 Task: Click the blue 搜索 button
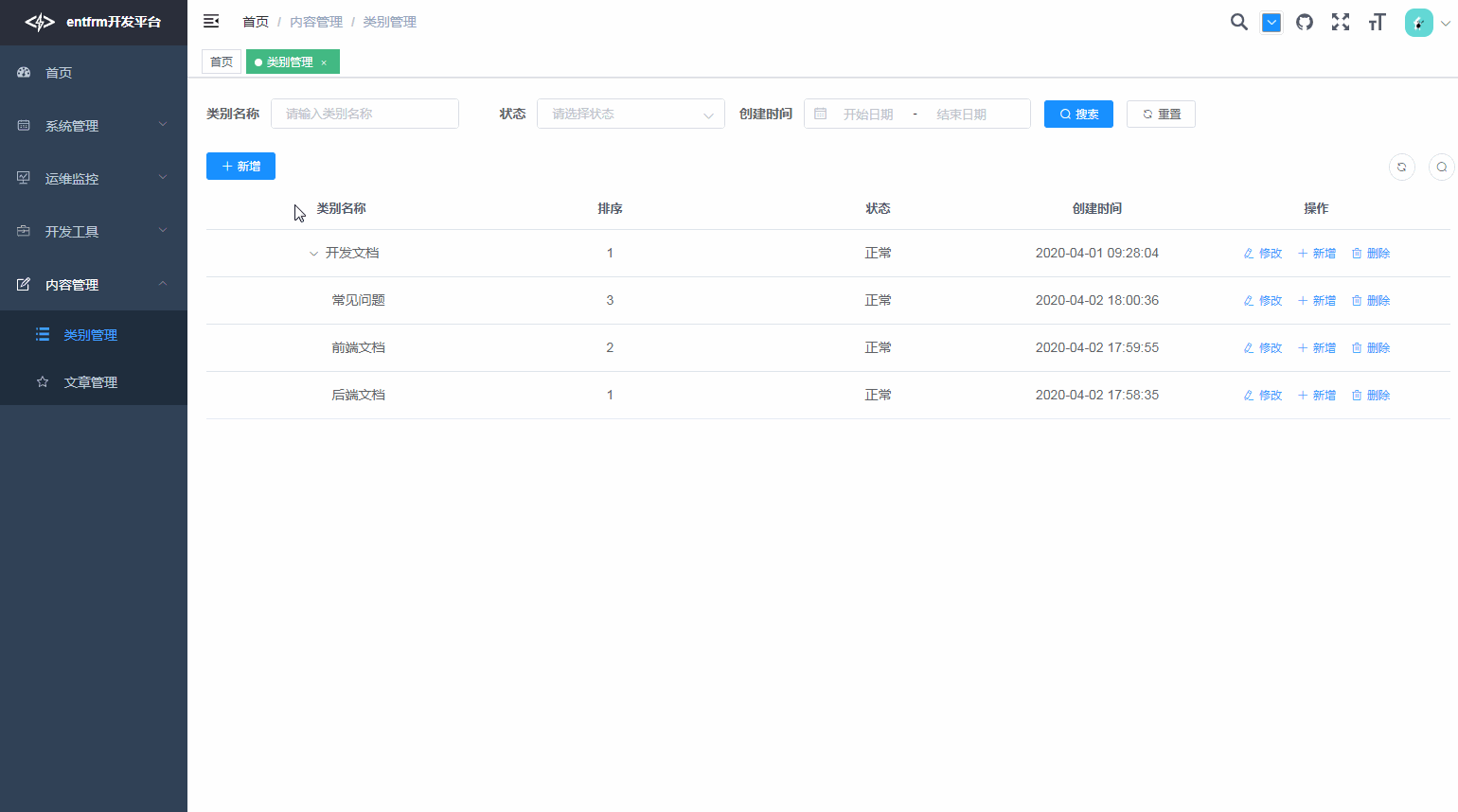pyautogui.click(x=1078, y=114)
